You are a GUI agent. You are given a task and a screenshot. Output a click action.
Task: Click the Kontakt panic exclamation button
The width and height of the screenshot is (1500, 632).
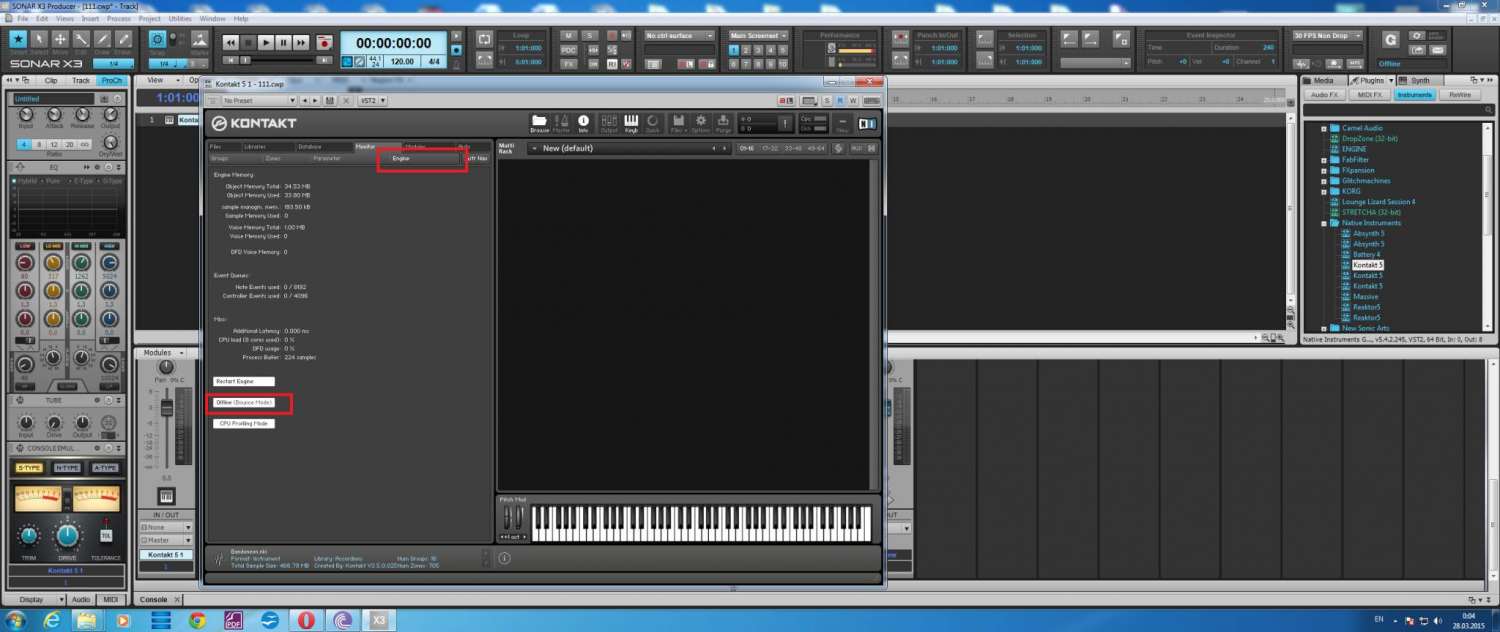[x=785, y=123]
